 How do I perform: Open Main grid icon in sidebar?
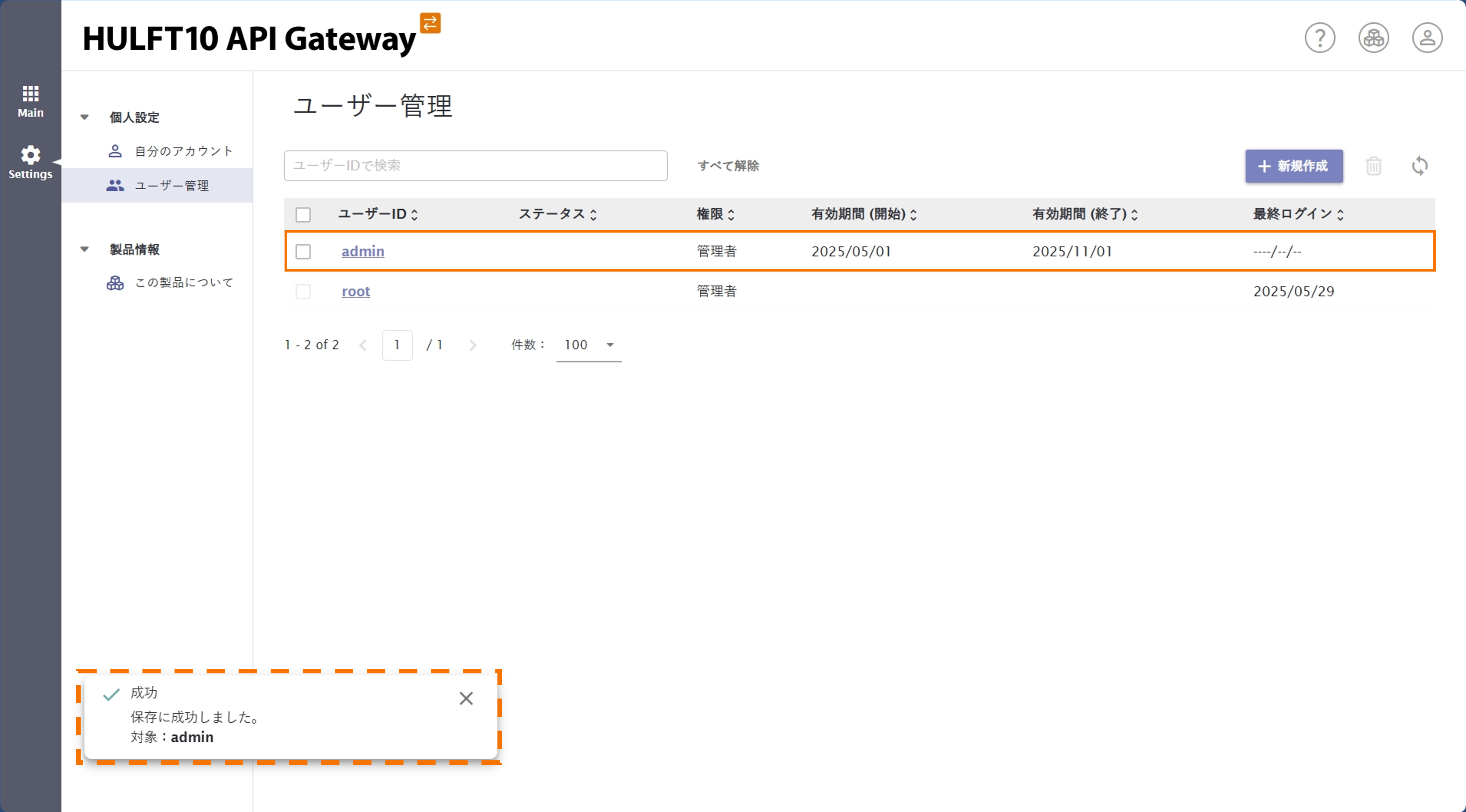tap(30, 101)
